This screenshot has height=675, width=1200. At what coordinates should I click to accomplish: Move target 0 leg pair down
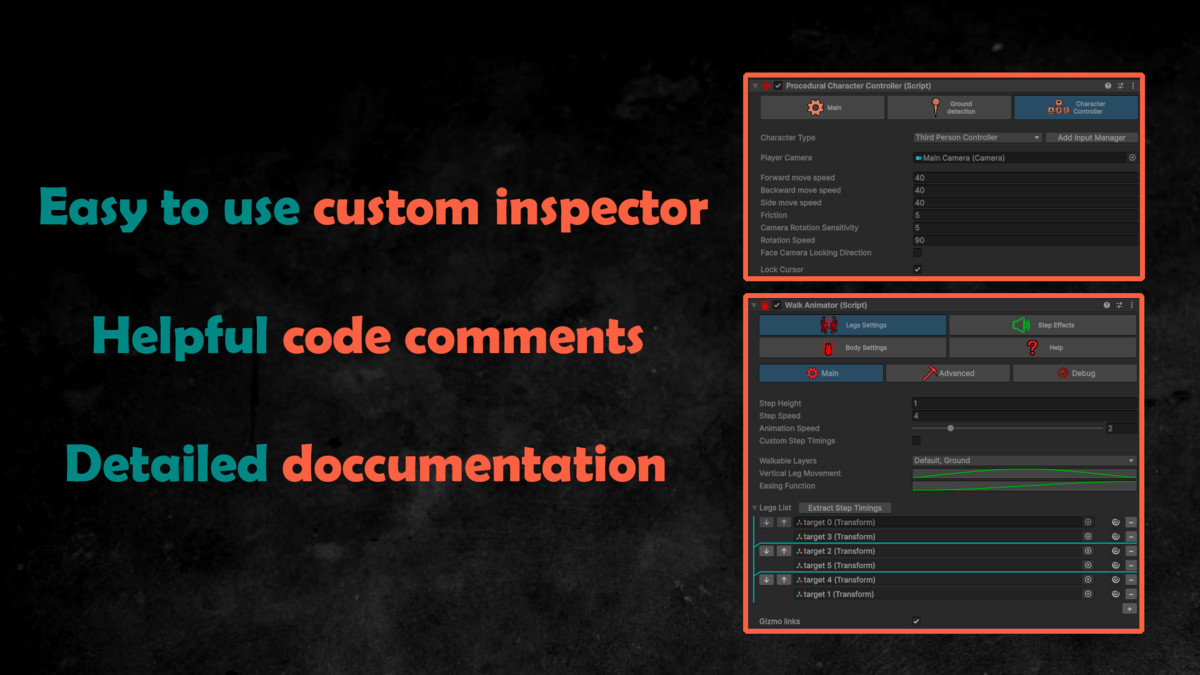(766, 522)
